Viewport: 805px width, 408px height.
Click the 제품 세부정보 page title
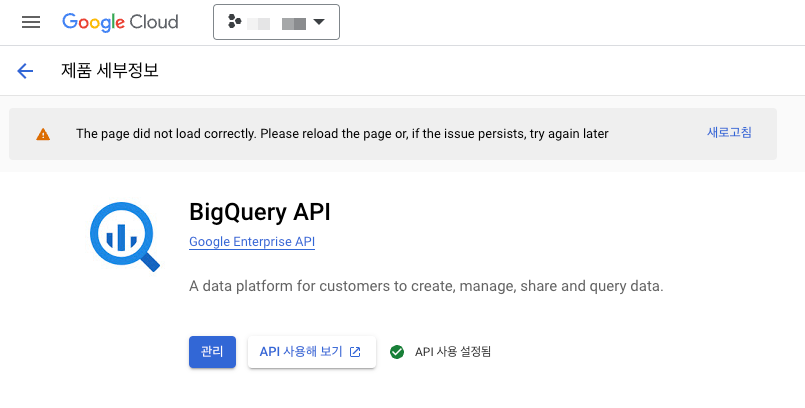click(x=110, y=70)
